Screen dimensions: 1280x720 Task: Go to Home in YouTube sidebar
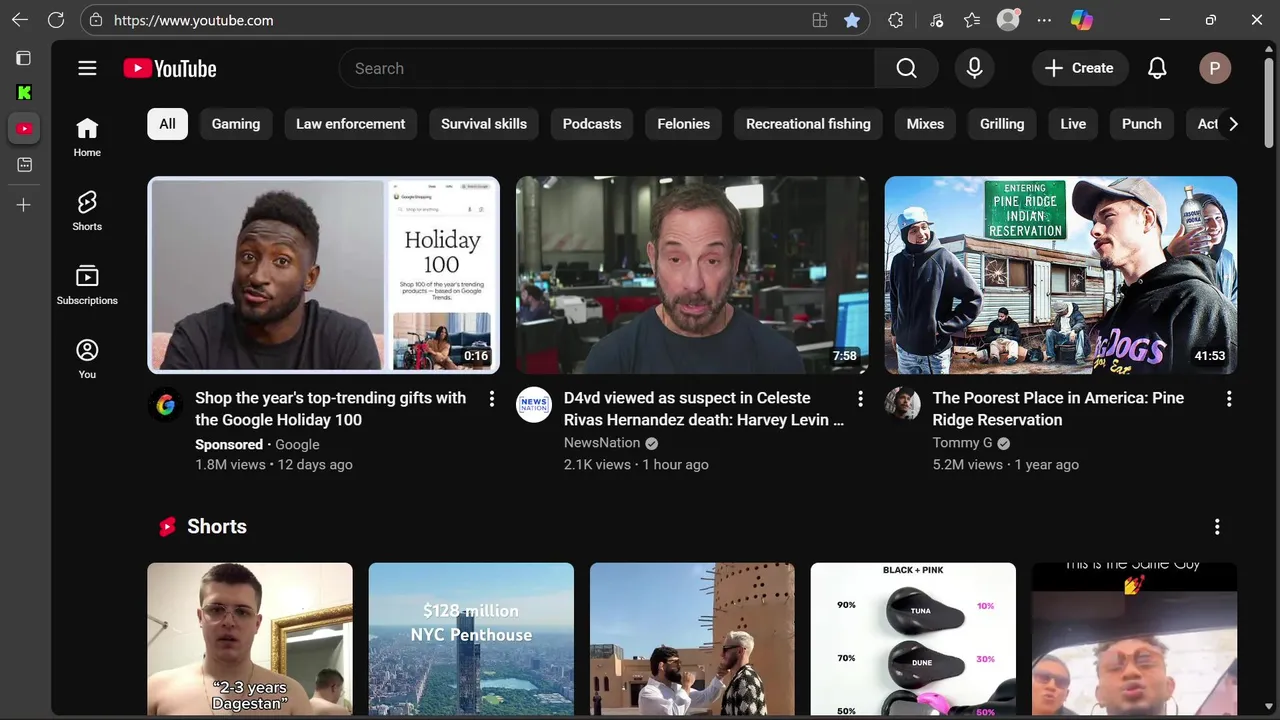(87, 138)
